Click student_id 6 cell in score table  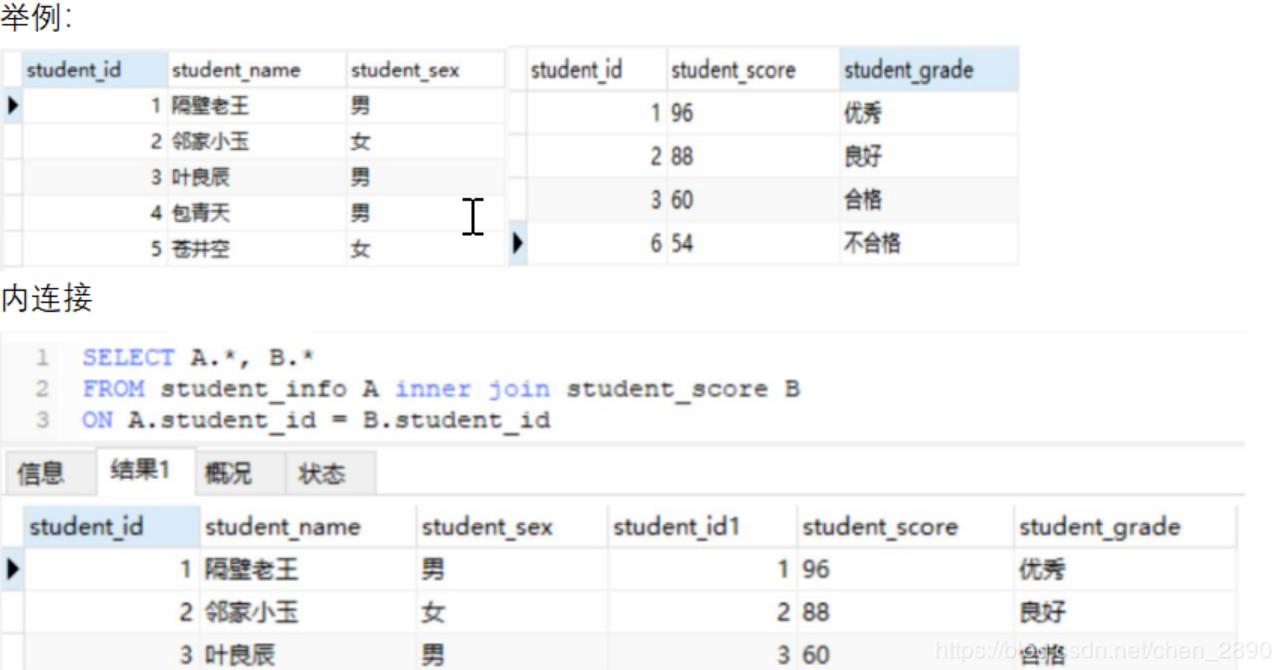point(596,243)
